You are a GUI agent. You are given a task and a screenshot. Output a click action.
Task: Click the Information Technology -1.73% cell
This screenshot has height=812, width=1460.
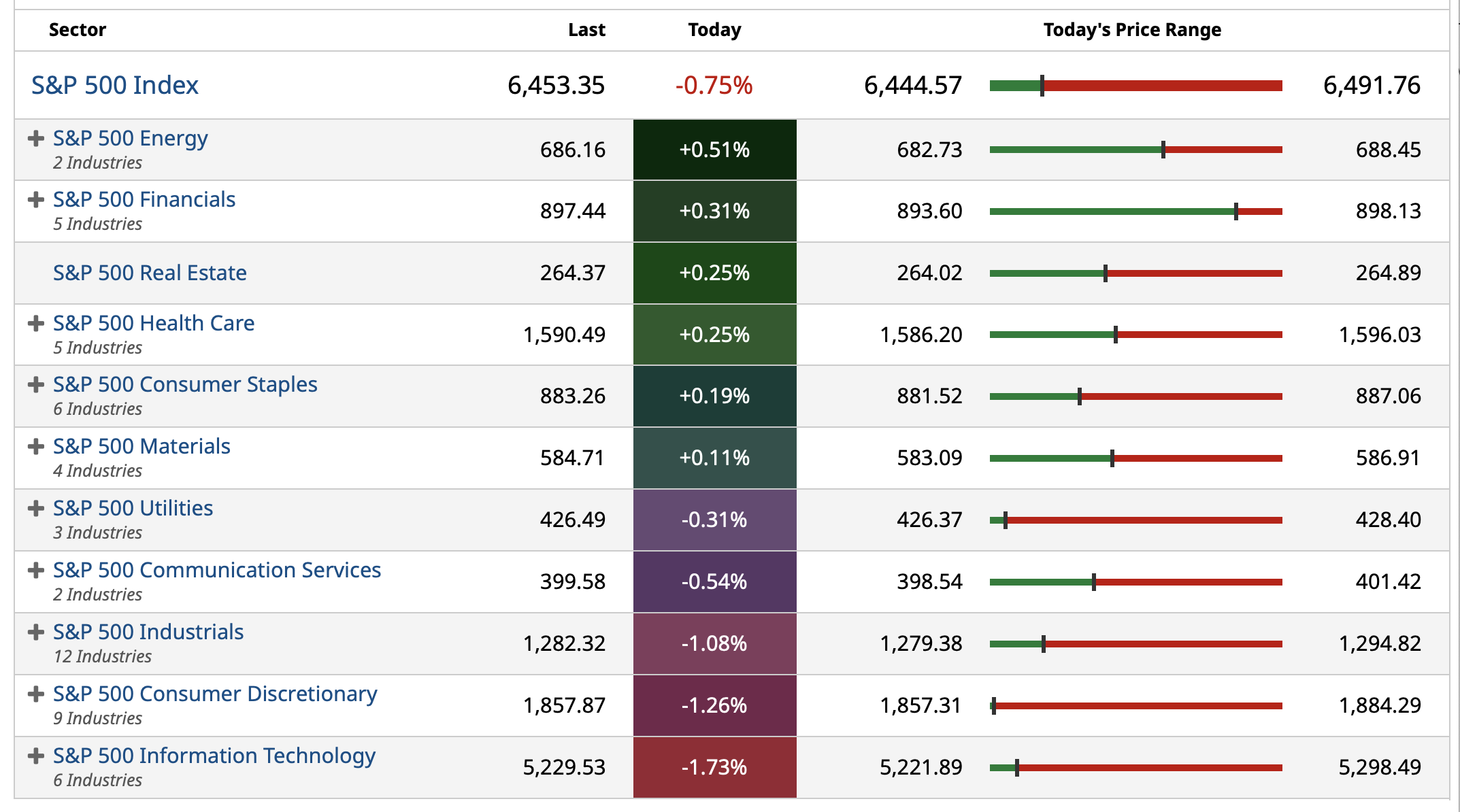[x=714, y=768]
